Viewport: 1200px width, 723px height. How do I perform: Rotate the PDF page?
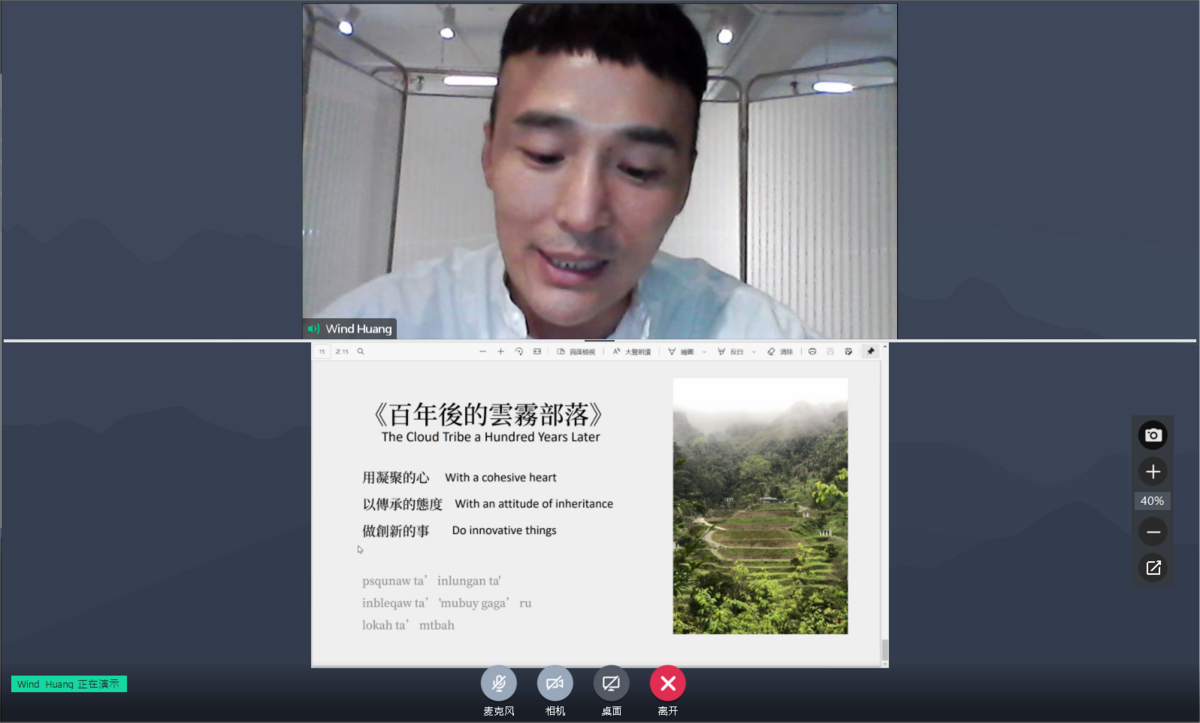(x=519, y=352)
